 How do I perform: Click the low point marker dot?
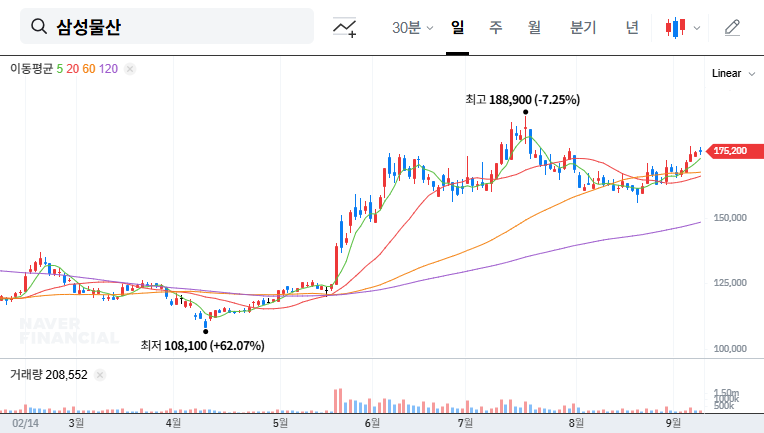point(206,332)
